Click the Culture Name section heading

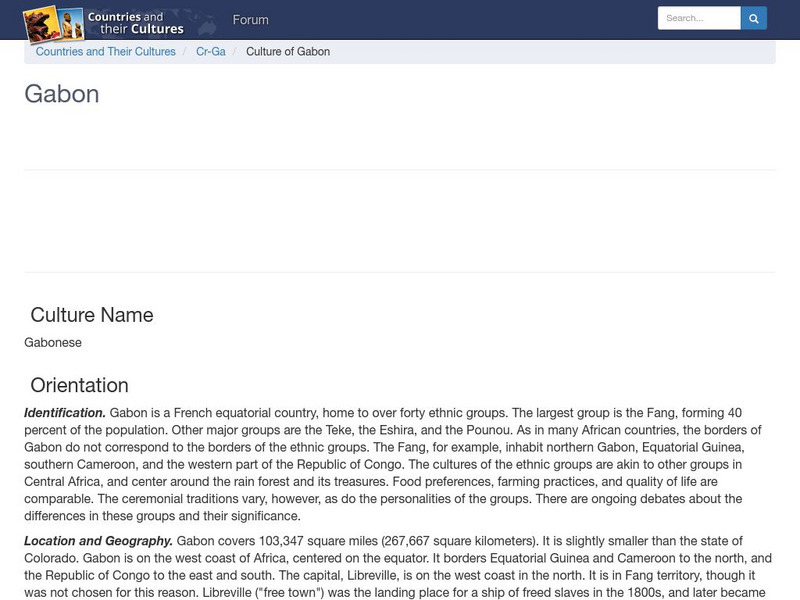92,315
